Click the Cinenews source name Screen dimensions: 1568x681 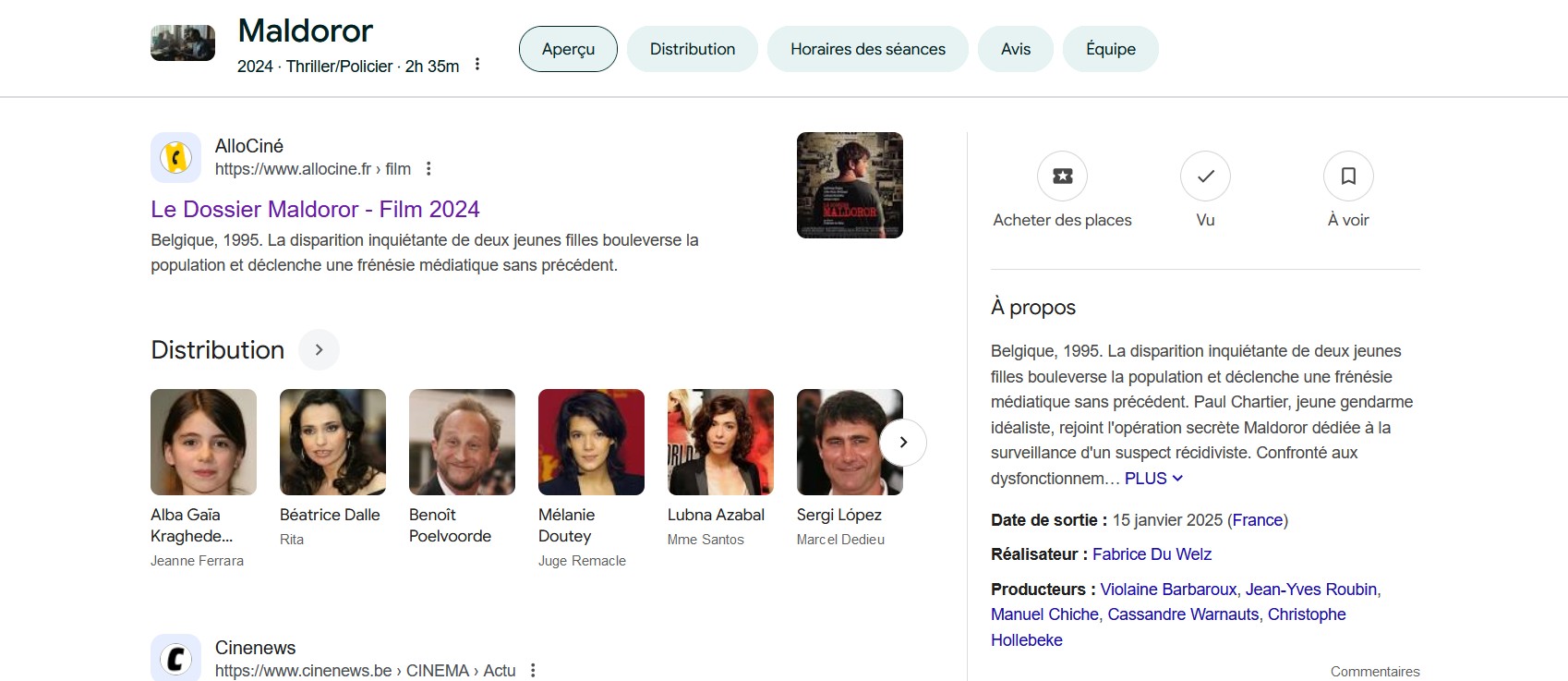tap(255, 648)
